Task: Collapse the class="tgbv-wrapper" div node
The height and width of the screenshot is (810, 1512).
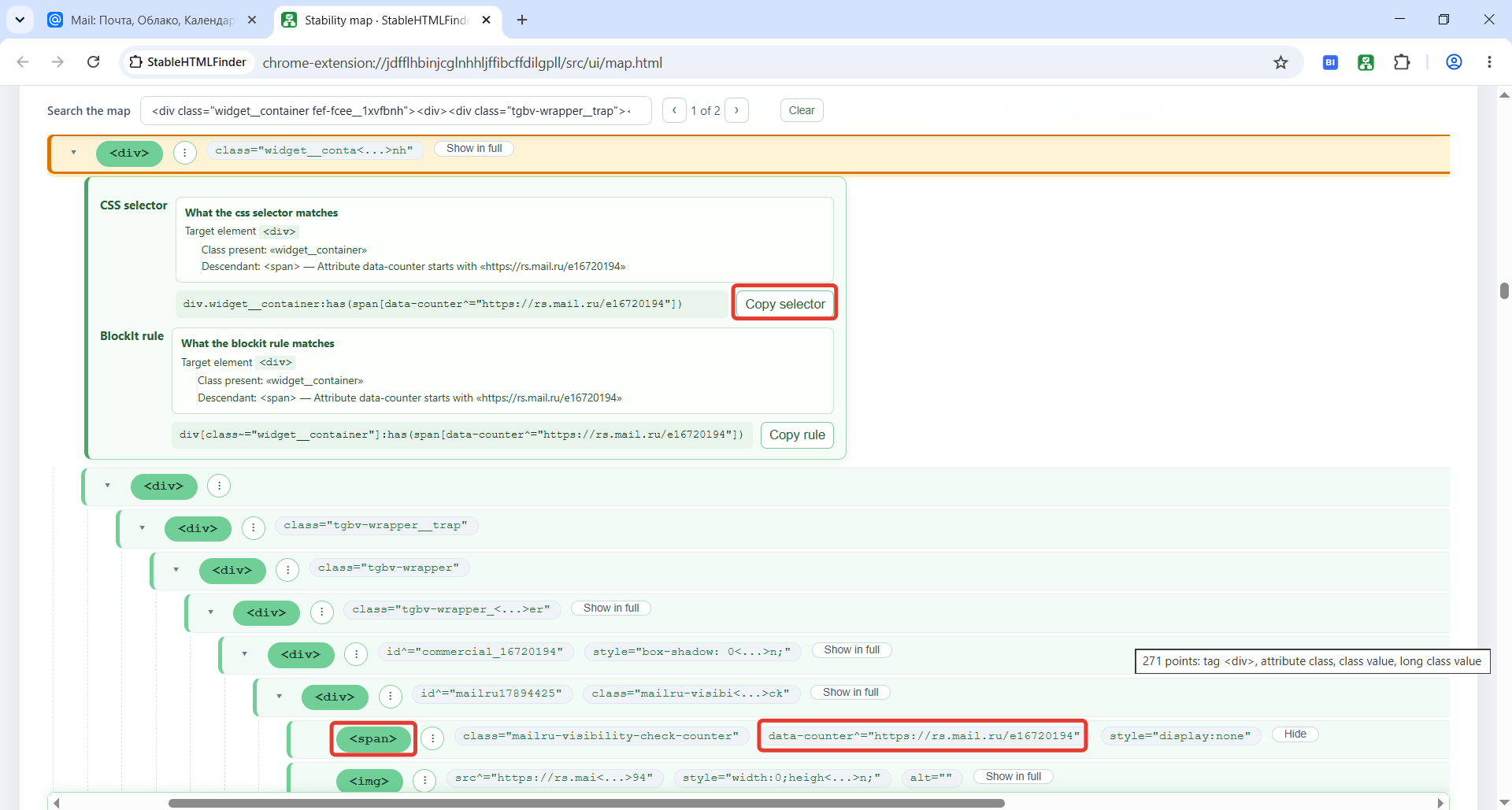Action: coord(176,570)
